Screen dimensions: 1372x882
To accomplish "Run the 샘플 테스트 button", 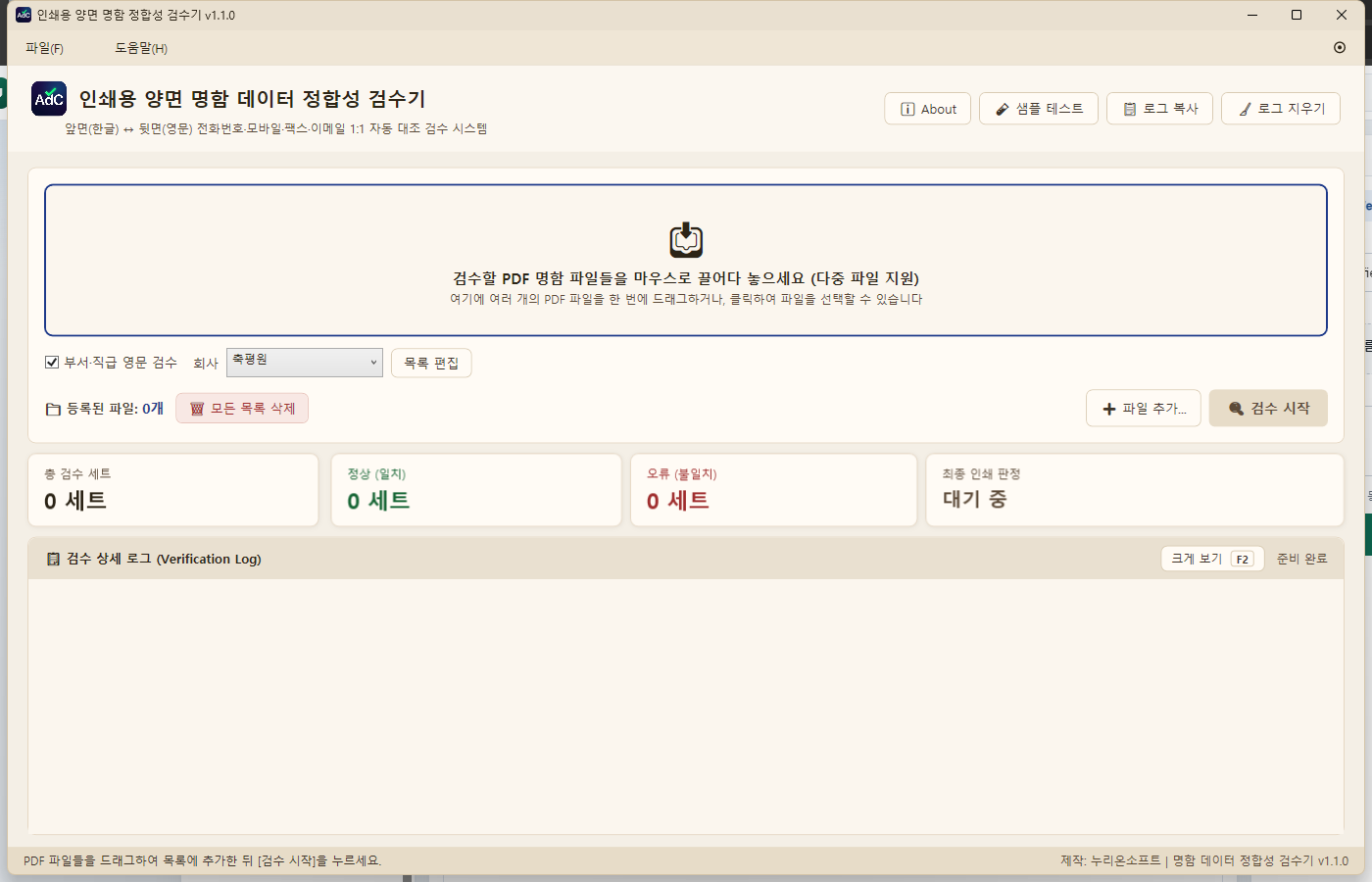I will click(1039, 109).
